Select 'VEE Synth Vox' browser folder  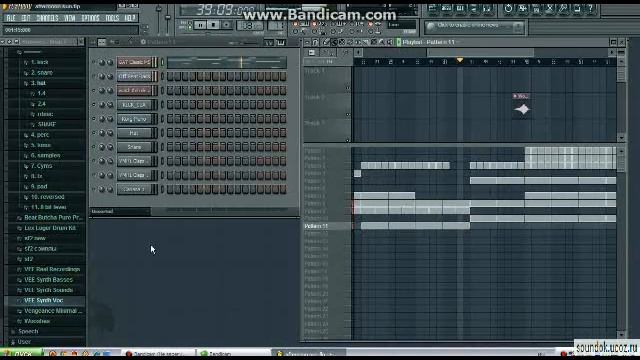[x=43, y=300]
